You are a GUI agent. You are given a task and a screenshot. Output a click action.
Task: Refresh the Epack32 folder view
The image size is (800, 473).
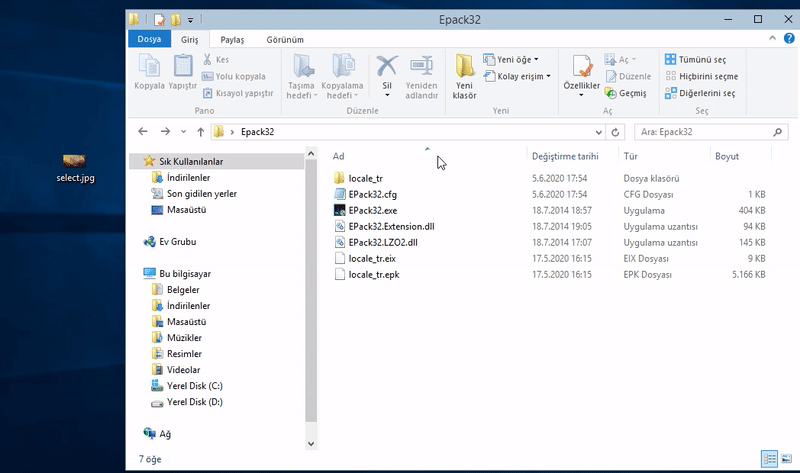tap(615, 132)
